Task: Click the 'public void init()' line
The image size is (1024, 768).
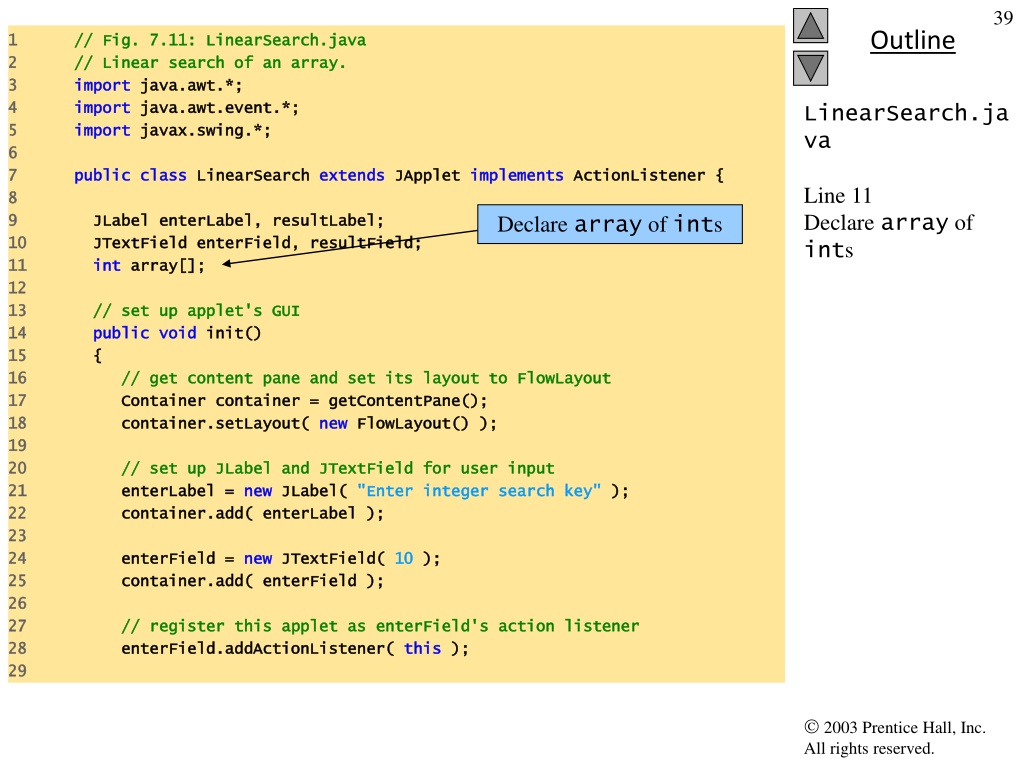Action: (x=177, y=333)
